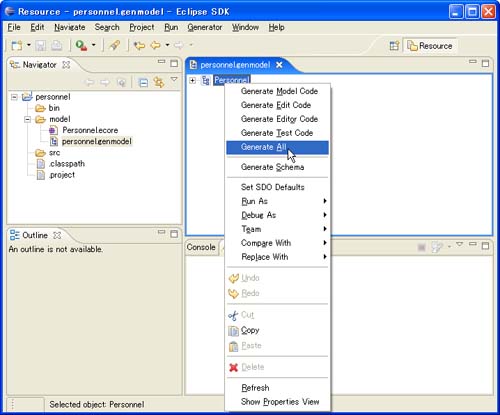The height and width of the screenshot is (415, 500).
Task: Select personnel.genmodel file in Navigator
Action: pos(97,141)
